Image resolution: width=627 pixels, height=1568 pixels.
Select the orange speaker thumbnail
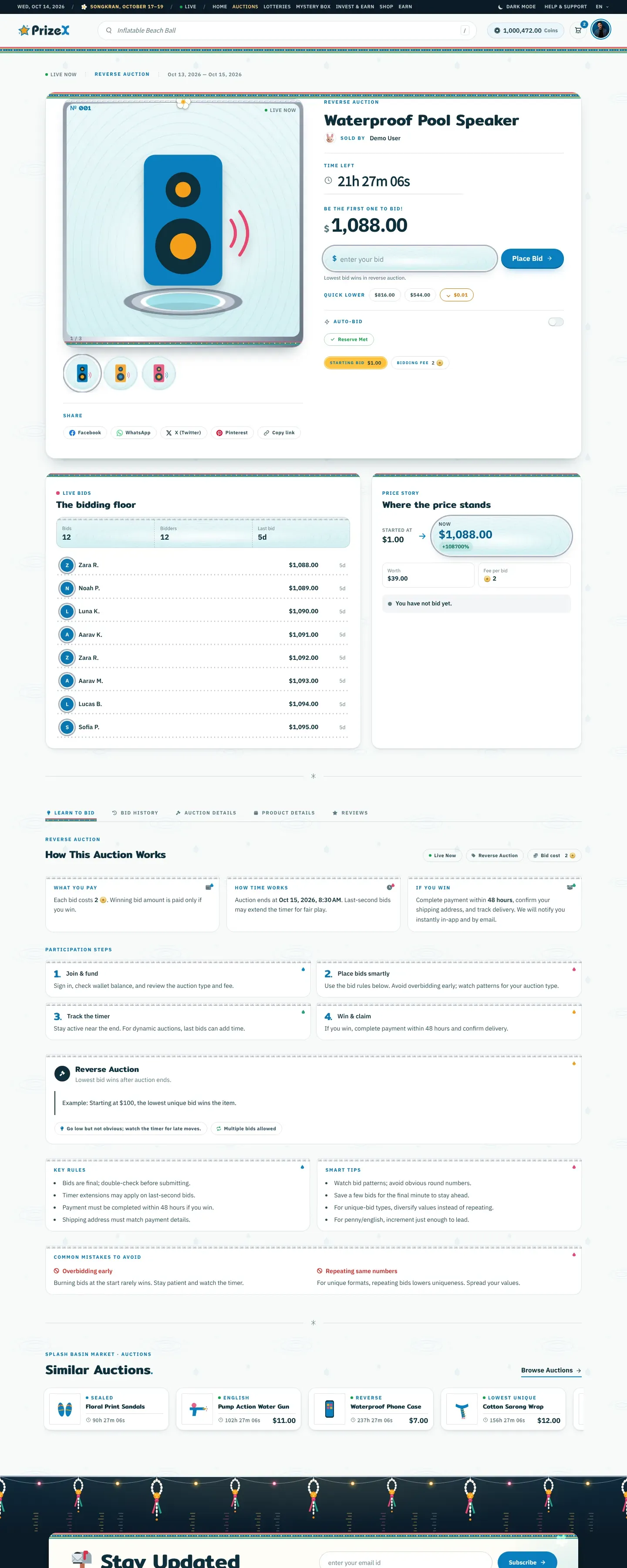tap(121, 373)
